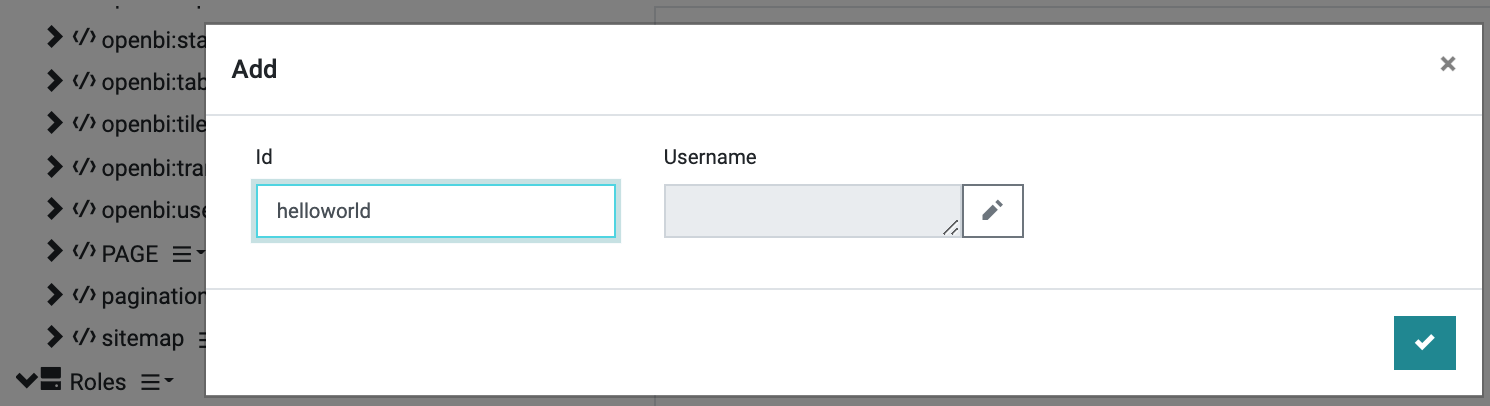Click the Id field containing helloworld
The height and width of the screenshot is (406, 1490).
coord(436,211)
